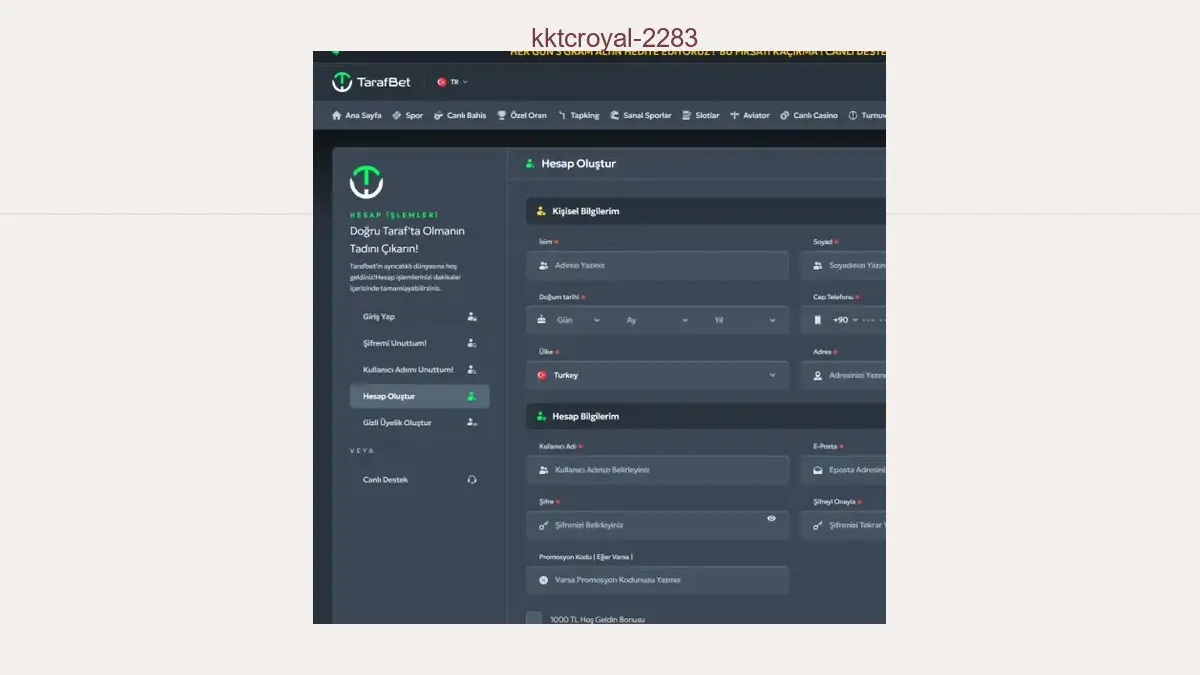Open the TR language selector

[x=453, y=82]
